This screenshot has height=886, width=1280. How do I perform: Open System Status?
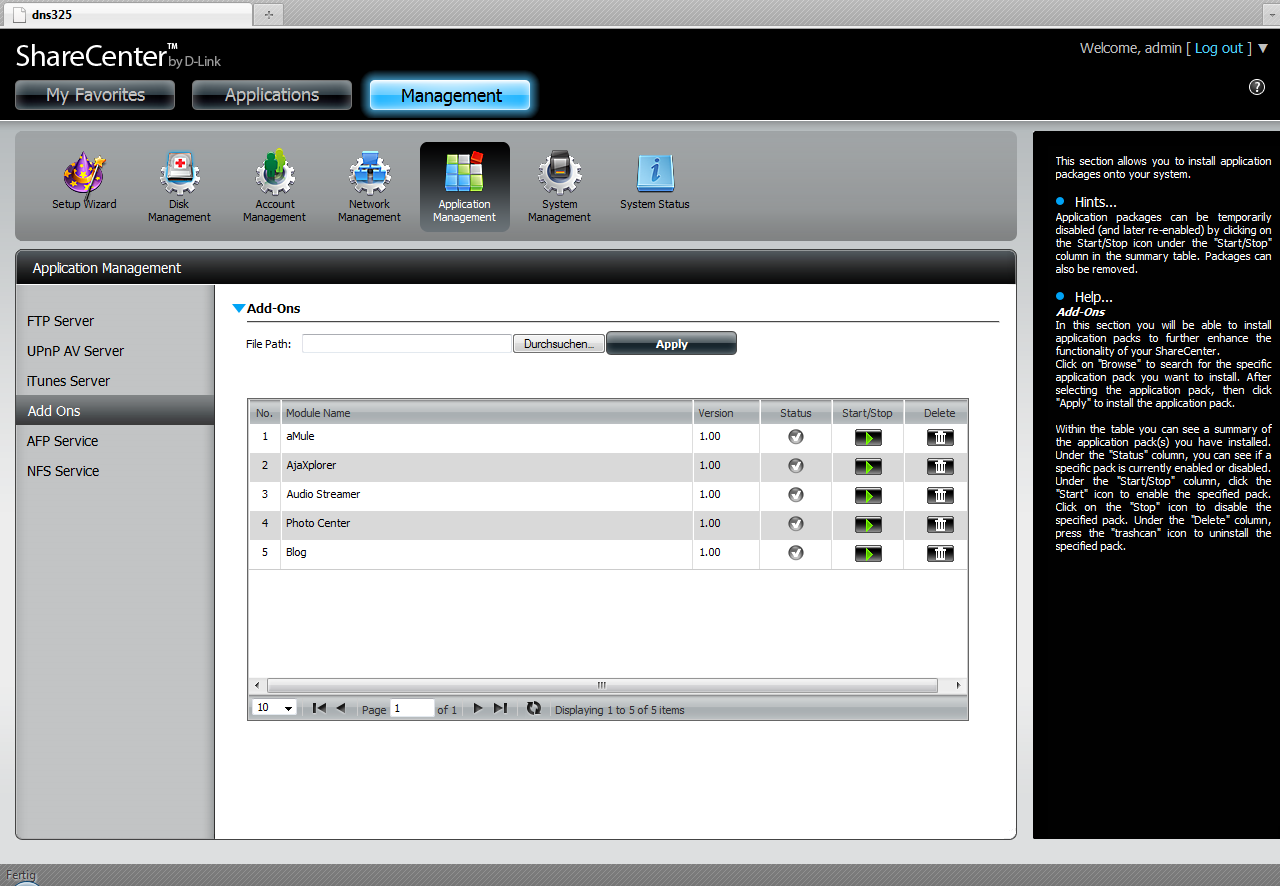tap(654, 178)
